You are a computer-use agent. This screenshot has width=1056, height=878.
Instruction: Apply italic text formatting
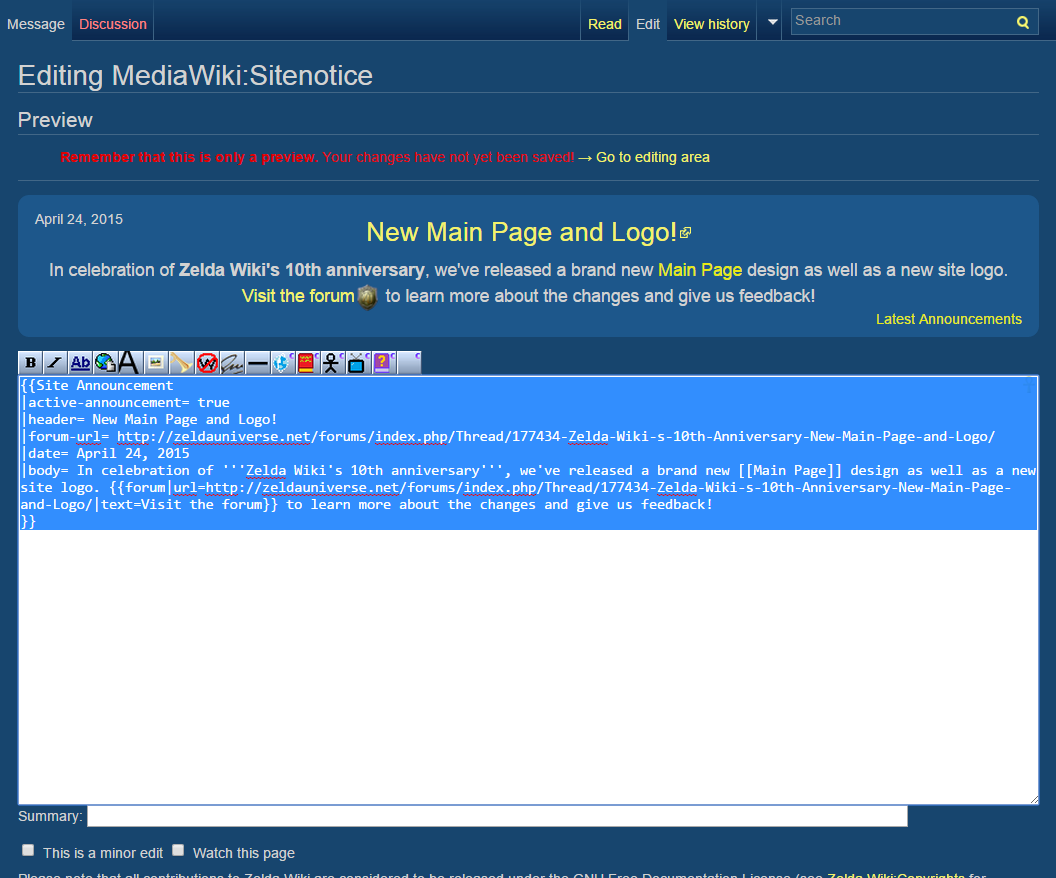coord(55,363)
